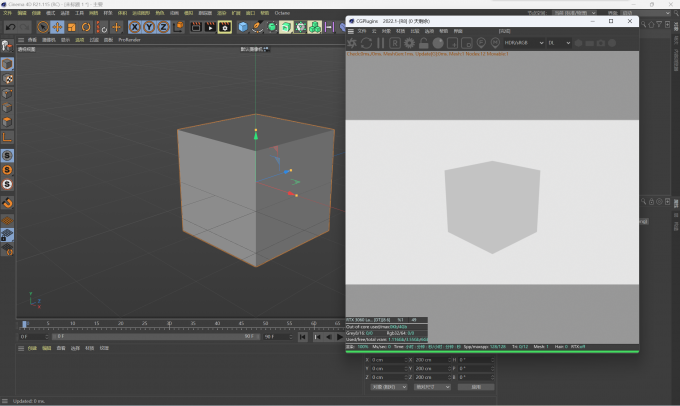Screen dimensions: 680x406
Task: Toggle Enable Snap magnet icon
Action: click(x=7, y=203)
